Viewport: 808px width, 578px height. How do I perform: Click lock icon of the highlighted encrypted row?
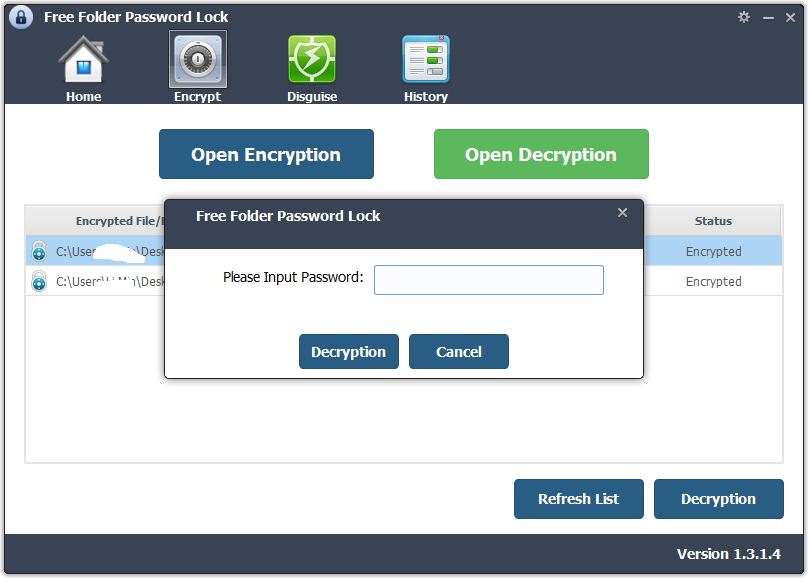pyautogui.click(x=39, y=251)
